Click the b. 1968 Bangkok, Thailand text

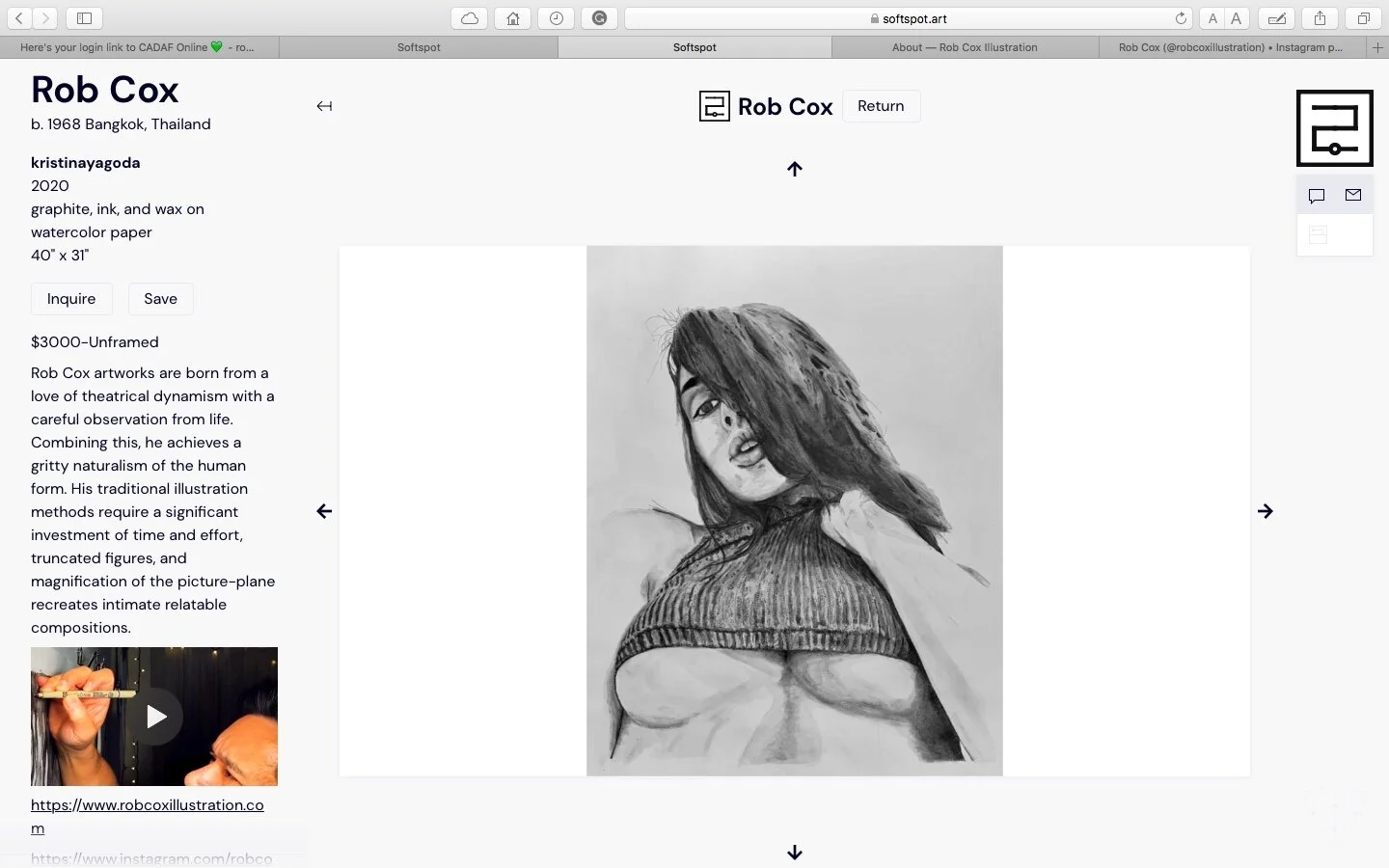point(121,124)
